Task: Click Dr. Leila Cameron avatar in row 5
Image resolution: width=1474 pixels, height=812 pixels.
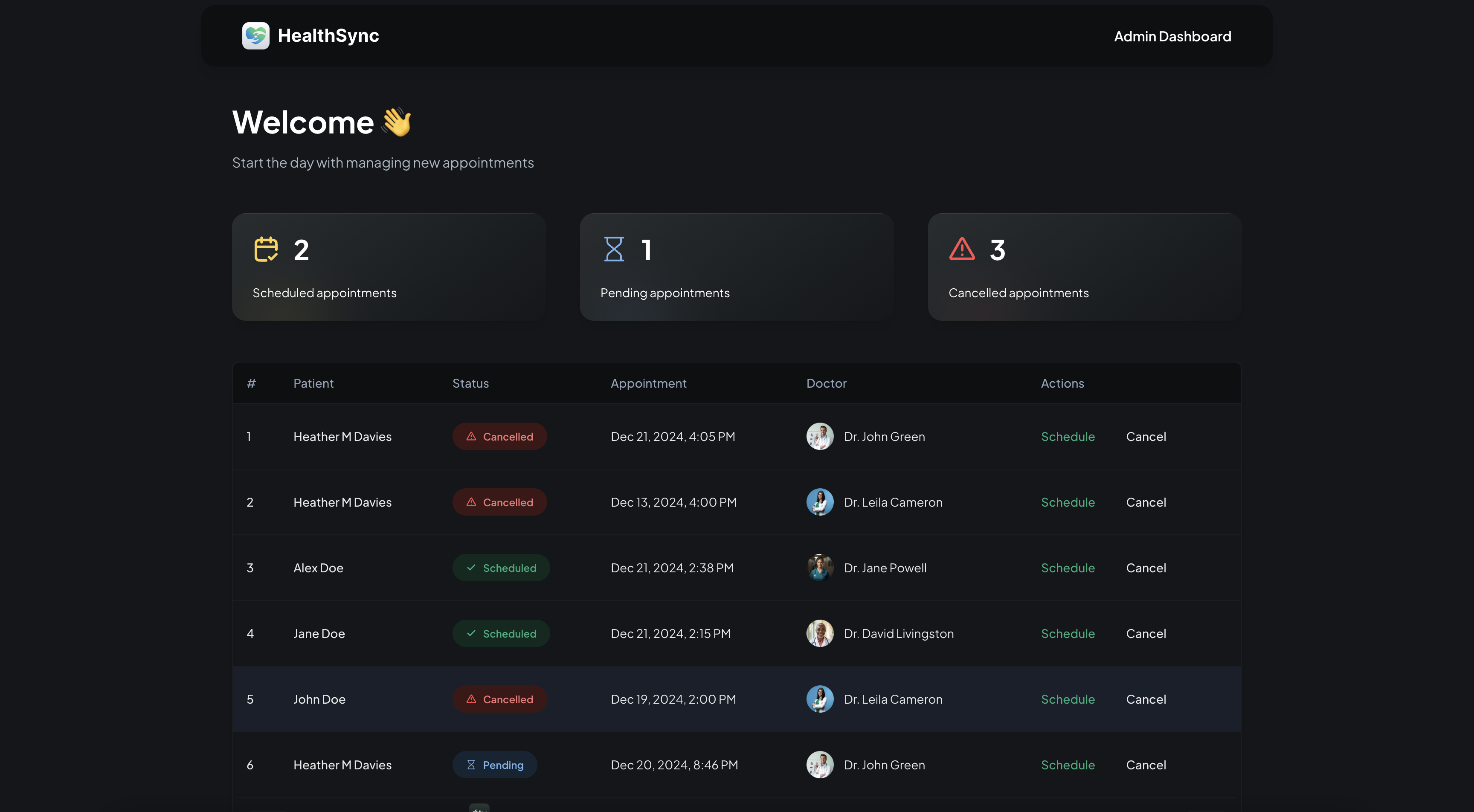Action: [819, 699]
